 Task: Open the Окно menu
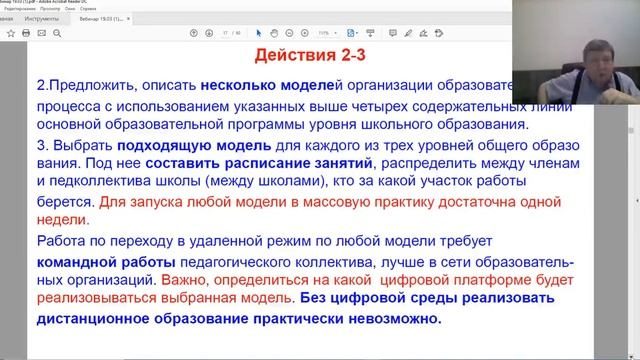(70, 9)
